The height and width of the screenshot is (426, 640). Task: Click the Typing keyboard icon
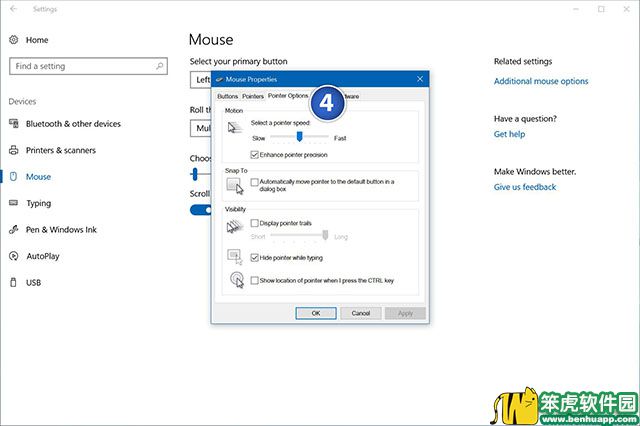click(14, 203)
